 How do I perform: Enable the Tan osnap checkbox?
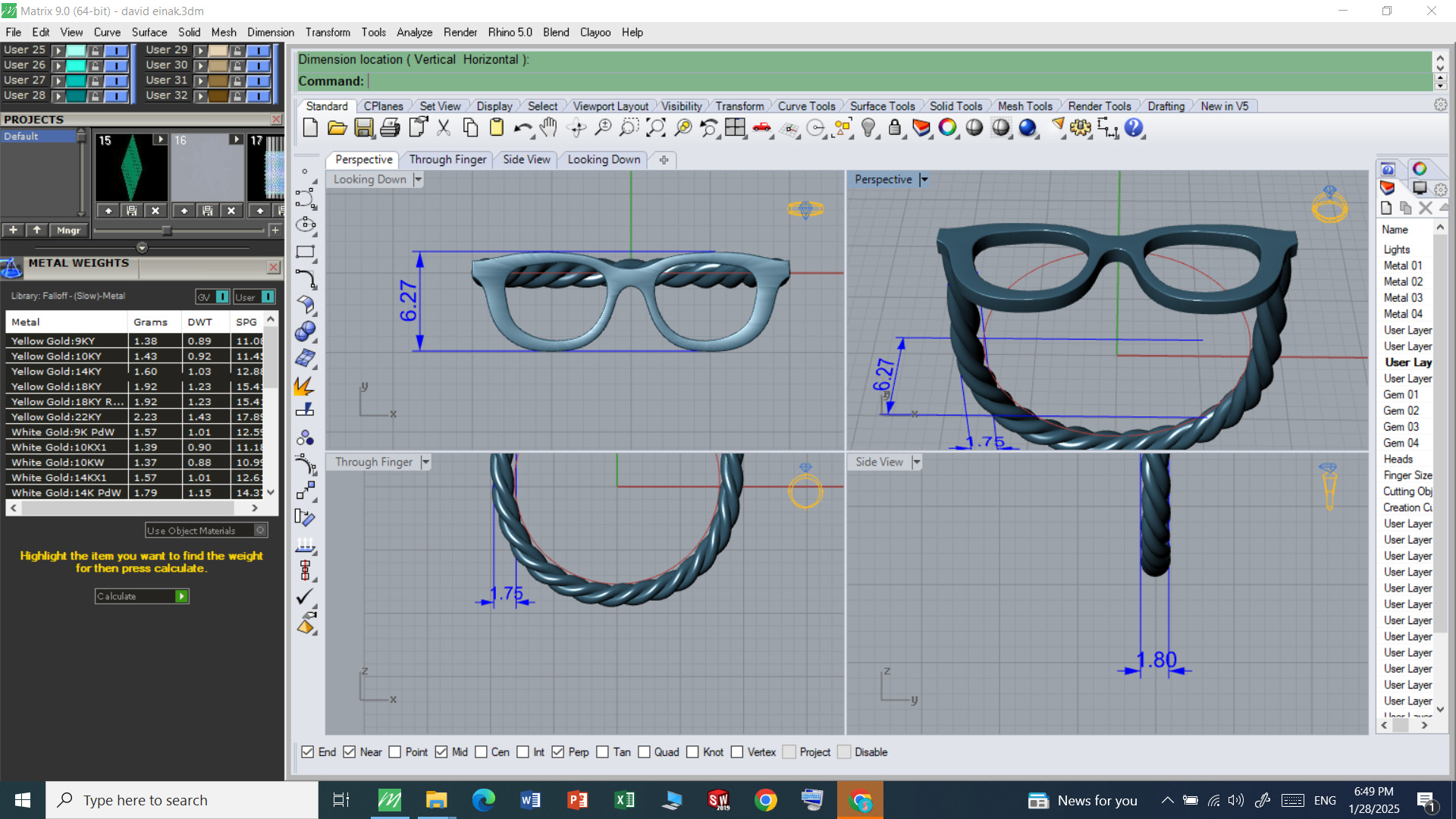(603, 752)
